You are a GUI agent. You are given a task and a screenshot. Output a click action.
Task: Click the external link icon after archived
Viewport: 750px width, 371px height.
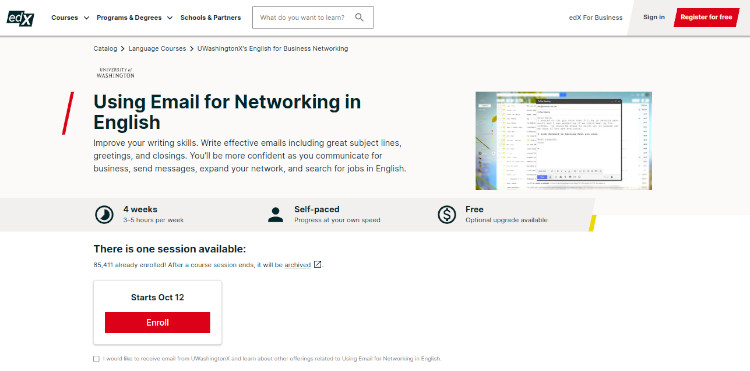coord(317,264)
